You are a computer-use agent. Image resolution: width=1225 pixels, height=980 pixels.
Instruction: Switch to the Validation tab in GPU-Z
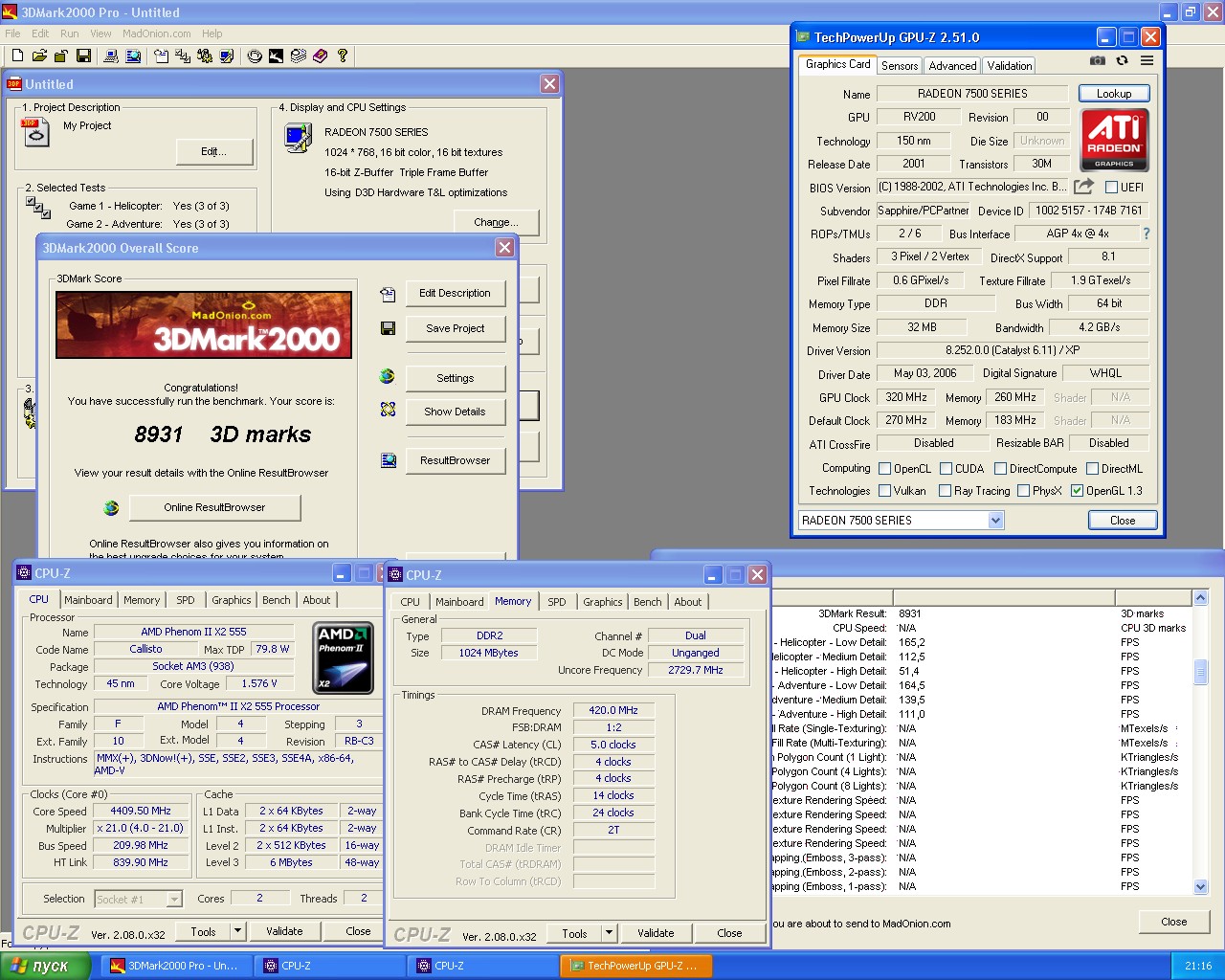pyautogui.click(x=1010, y=66)
